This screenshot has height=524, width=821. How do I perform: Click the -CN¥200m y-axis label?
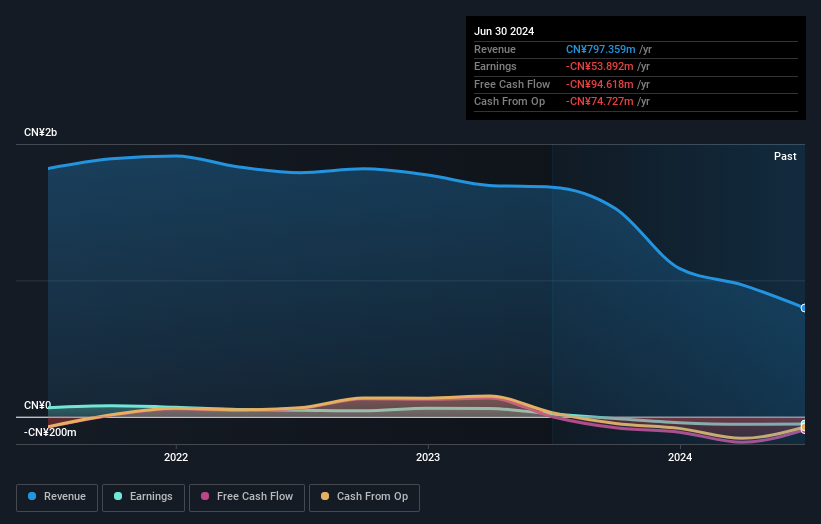[50, 432]
